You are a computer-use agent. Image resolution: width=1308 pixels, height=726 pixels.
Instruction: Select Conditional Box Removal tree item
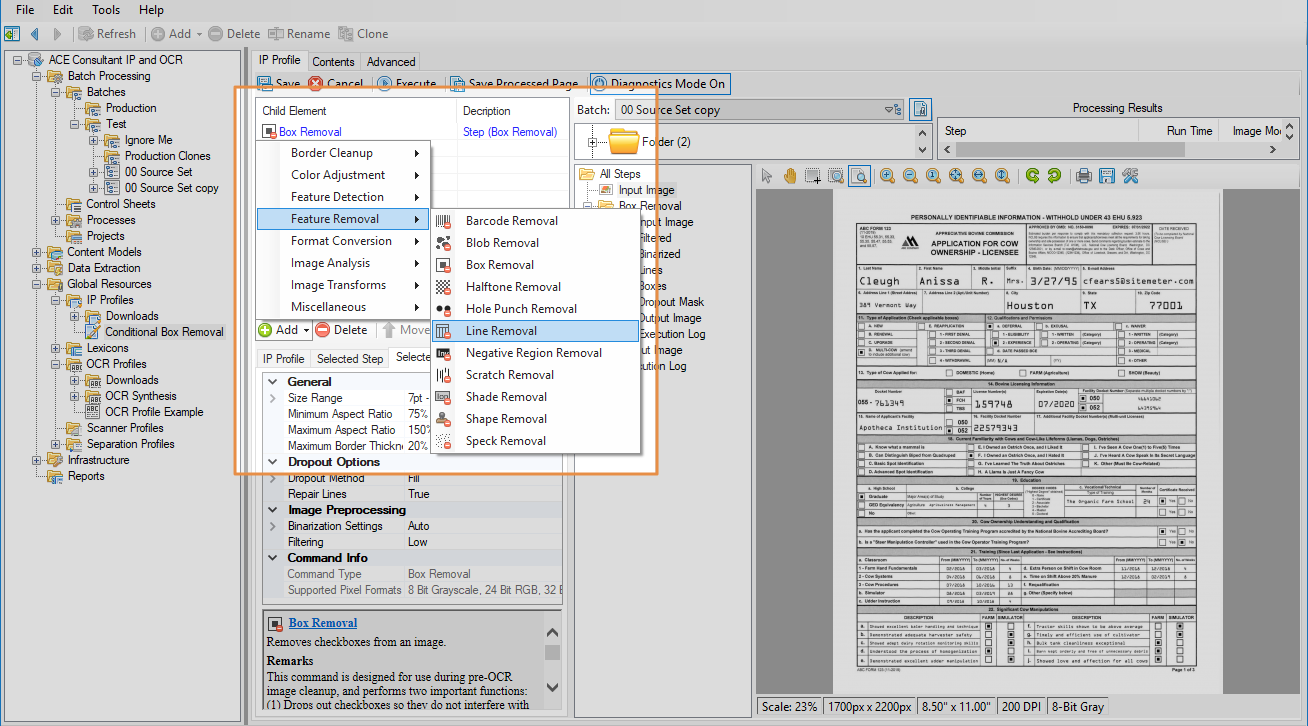pos(164,332)
